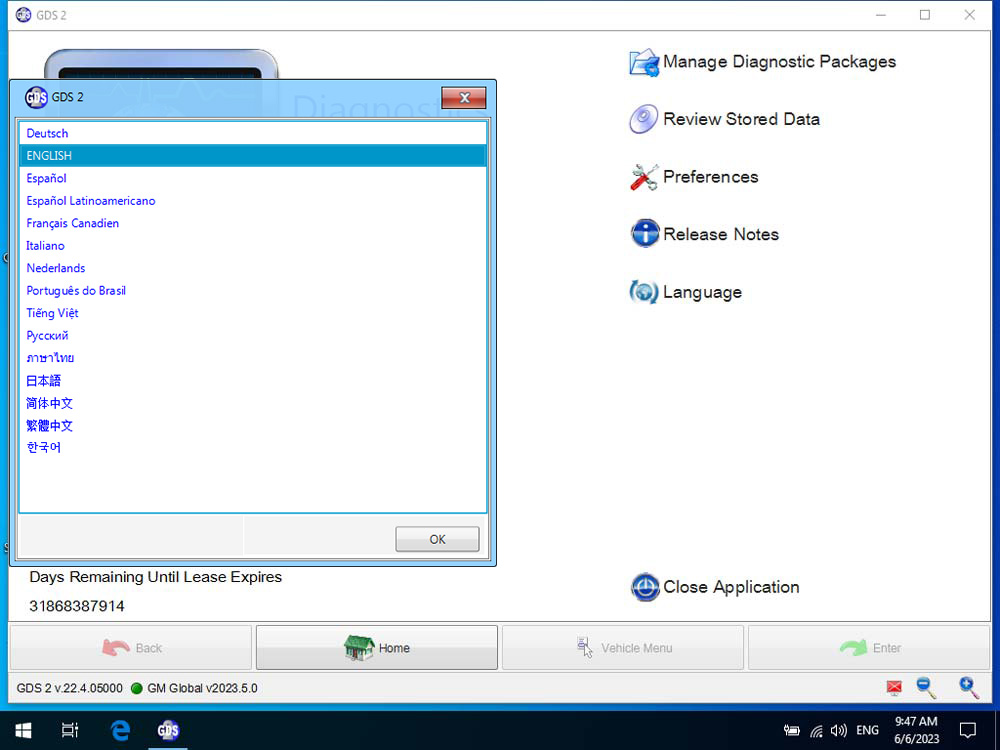Open the Review Stored Data link
Image resolution: width=1000 pixels, height=750 pixels.
741,119
